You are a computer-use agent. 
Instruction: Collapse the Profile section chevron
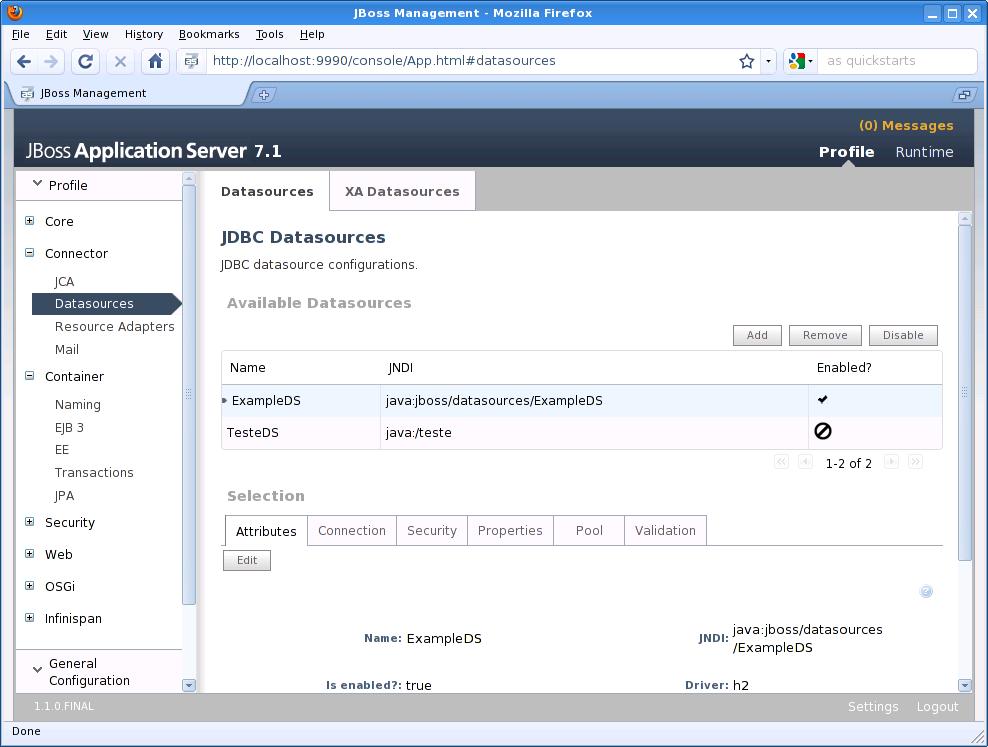coord(37,184)
